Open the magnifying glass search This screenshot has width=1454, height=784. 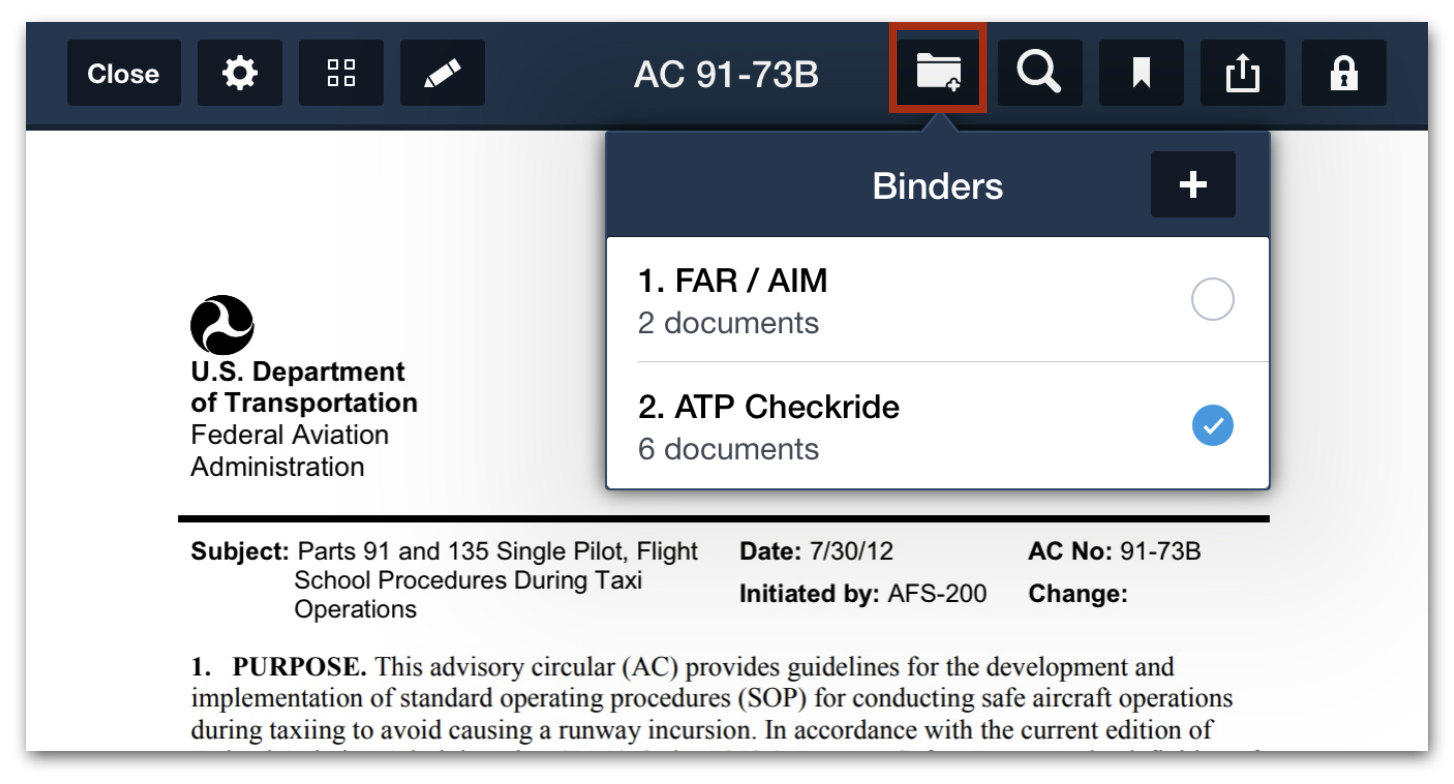pos(1039,73)
